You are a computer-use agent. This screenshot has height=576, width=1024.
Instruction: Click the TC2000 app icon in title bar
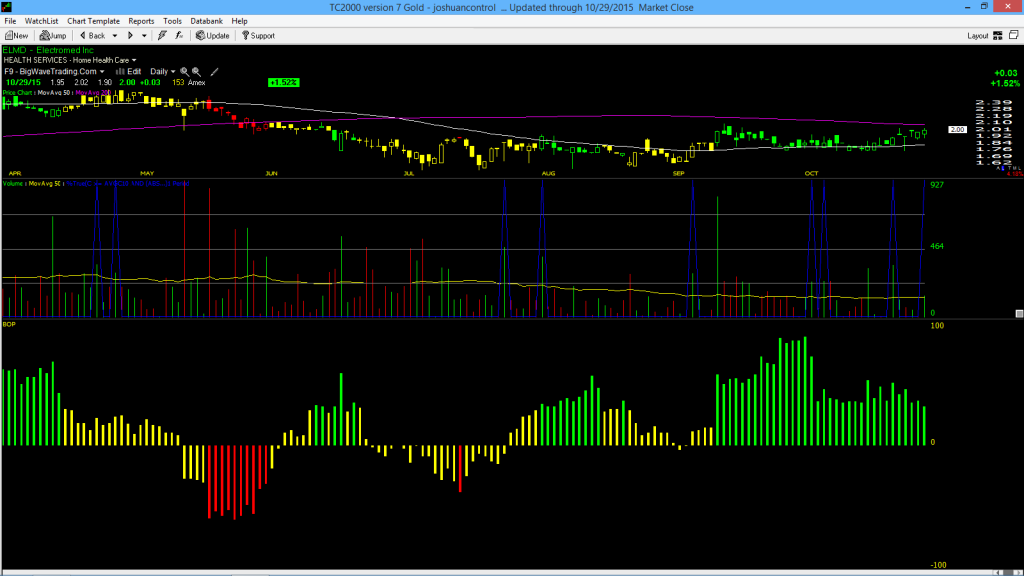point(7,7)
